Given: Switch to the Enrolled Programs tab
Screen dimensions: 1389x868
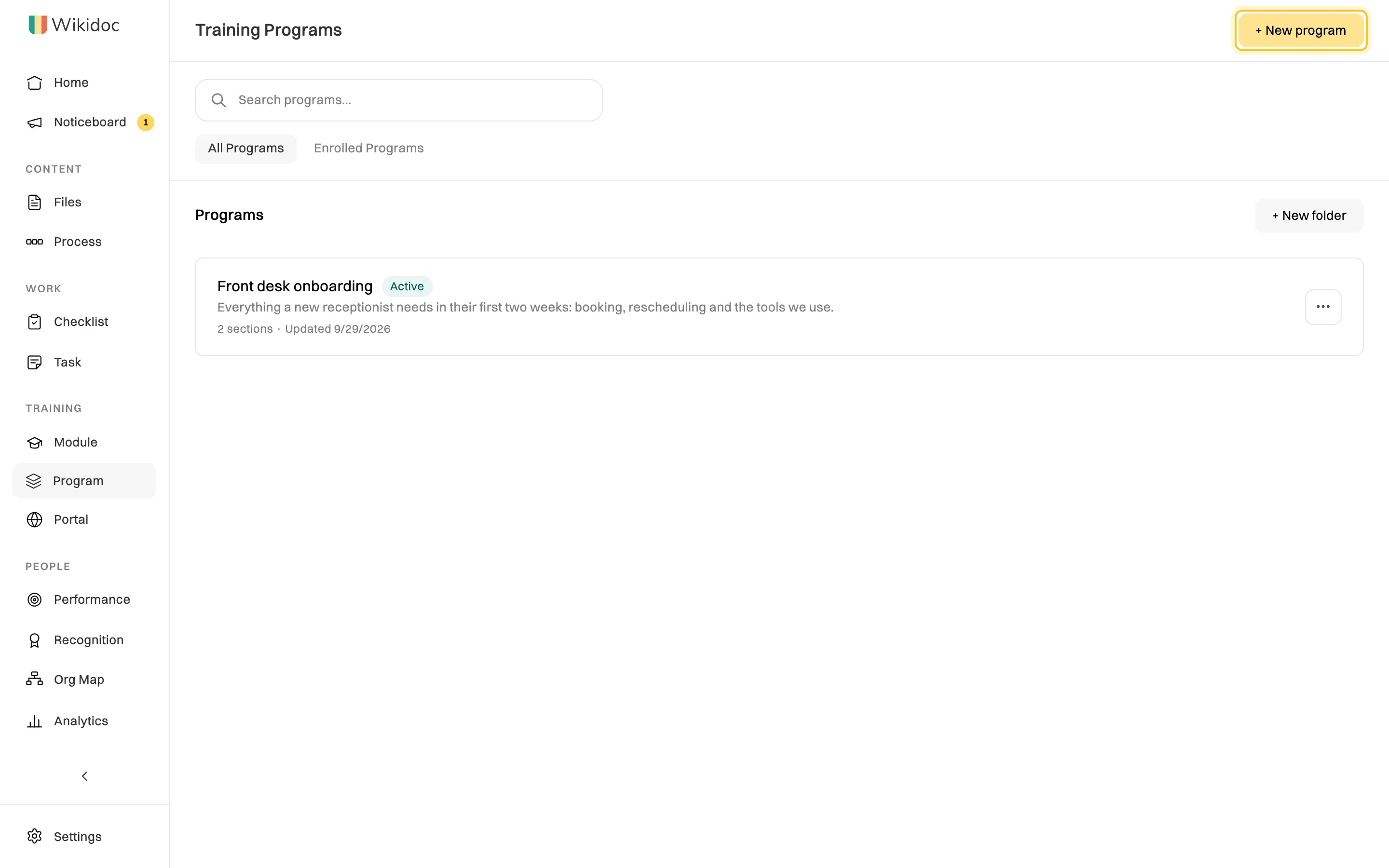Looking at the screenshot, I should 368,149.
